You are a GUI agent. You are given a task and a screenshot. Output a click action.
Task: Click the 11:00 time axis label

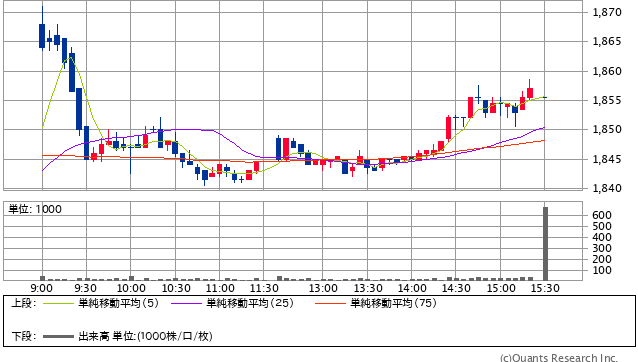click(x=220, y=288)
